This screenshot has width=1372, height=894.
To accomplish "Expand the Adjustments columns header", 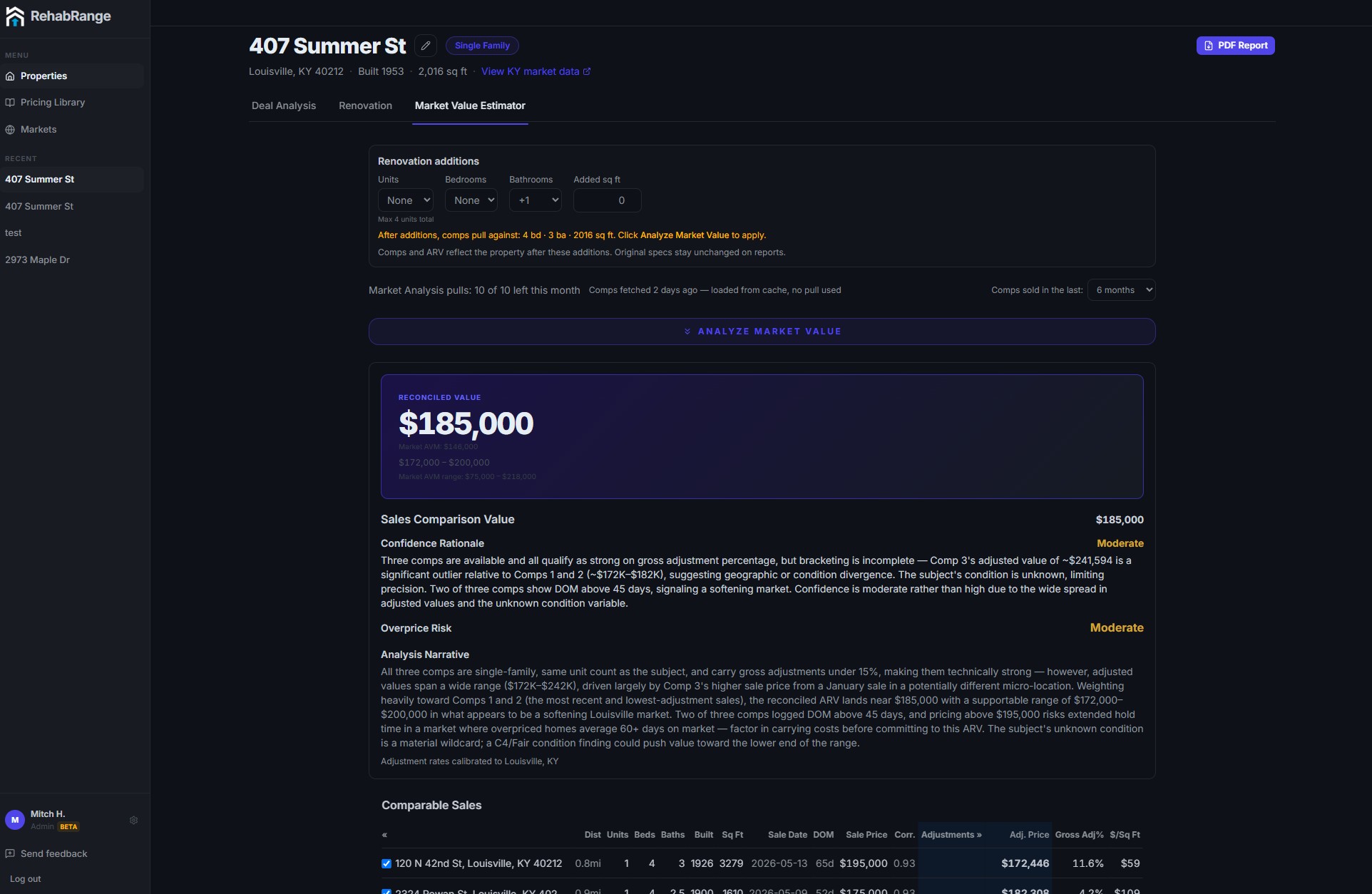I will (x=951, y=835).
